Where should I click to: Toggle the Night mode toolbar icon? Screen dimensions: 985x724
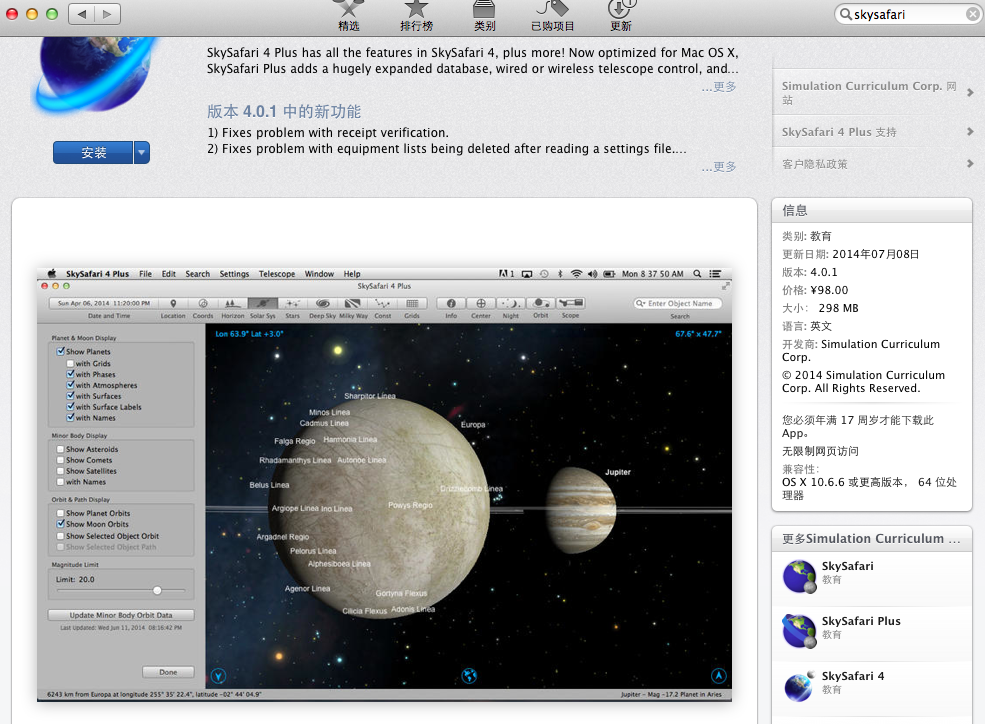pyautogui.click(x=511, y=303)
